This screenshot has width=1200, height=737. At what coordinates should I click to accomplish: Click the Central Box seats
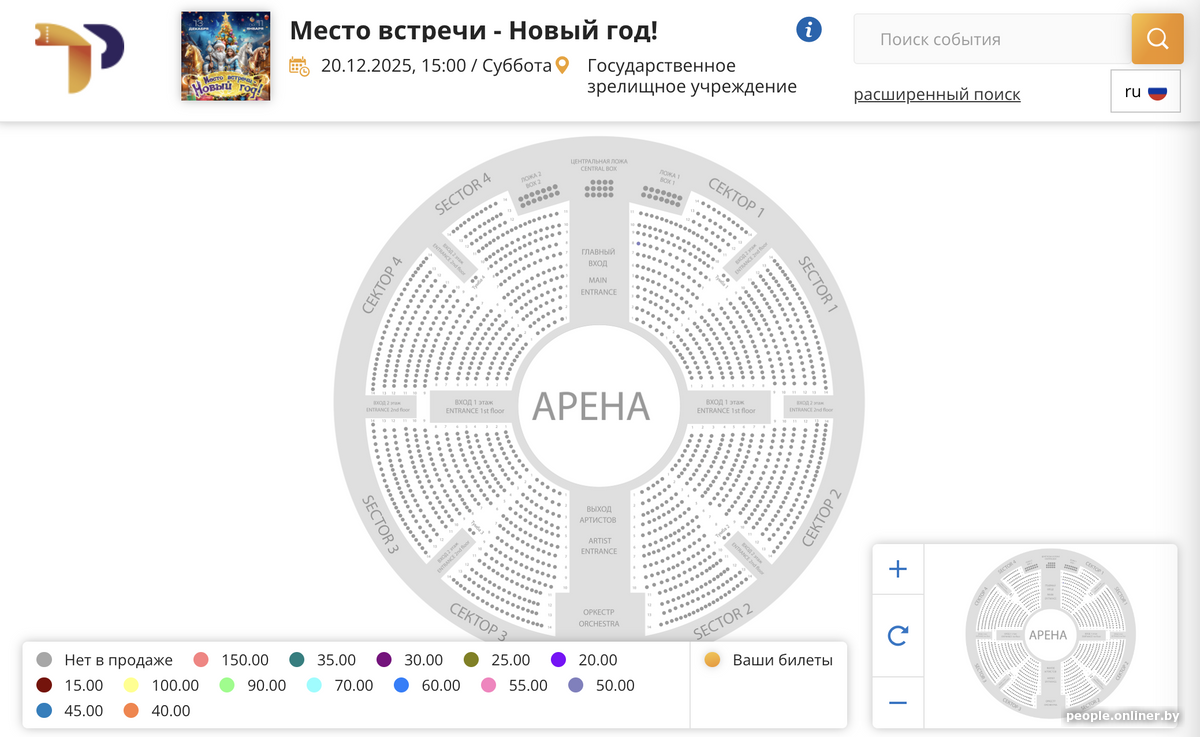pos(598,188)
